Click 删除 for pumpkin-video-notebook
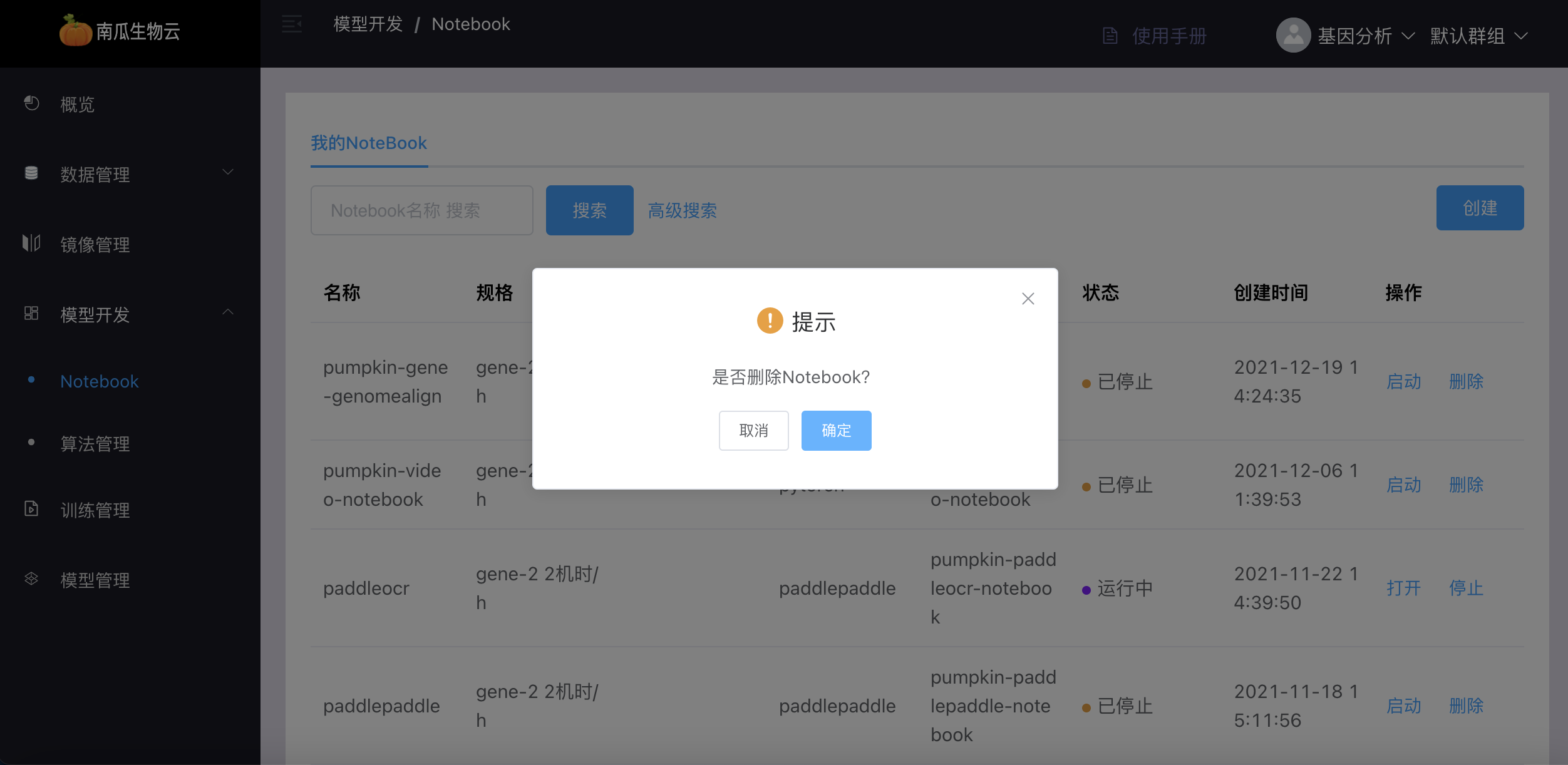The width and height of the screenshot is (1568, 765). click(x=1466, y=485)
